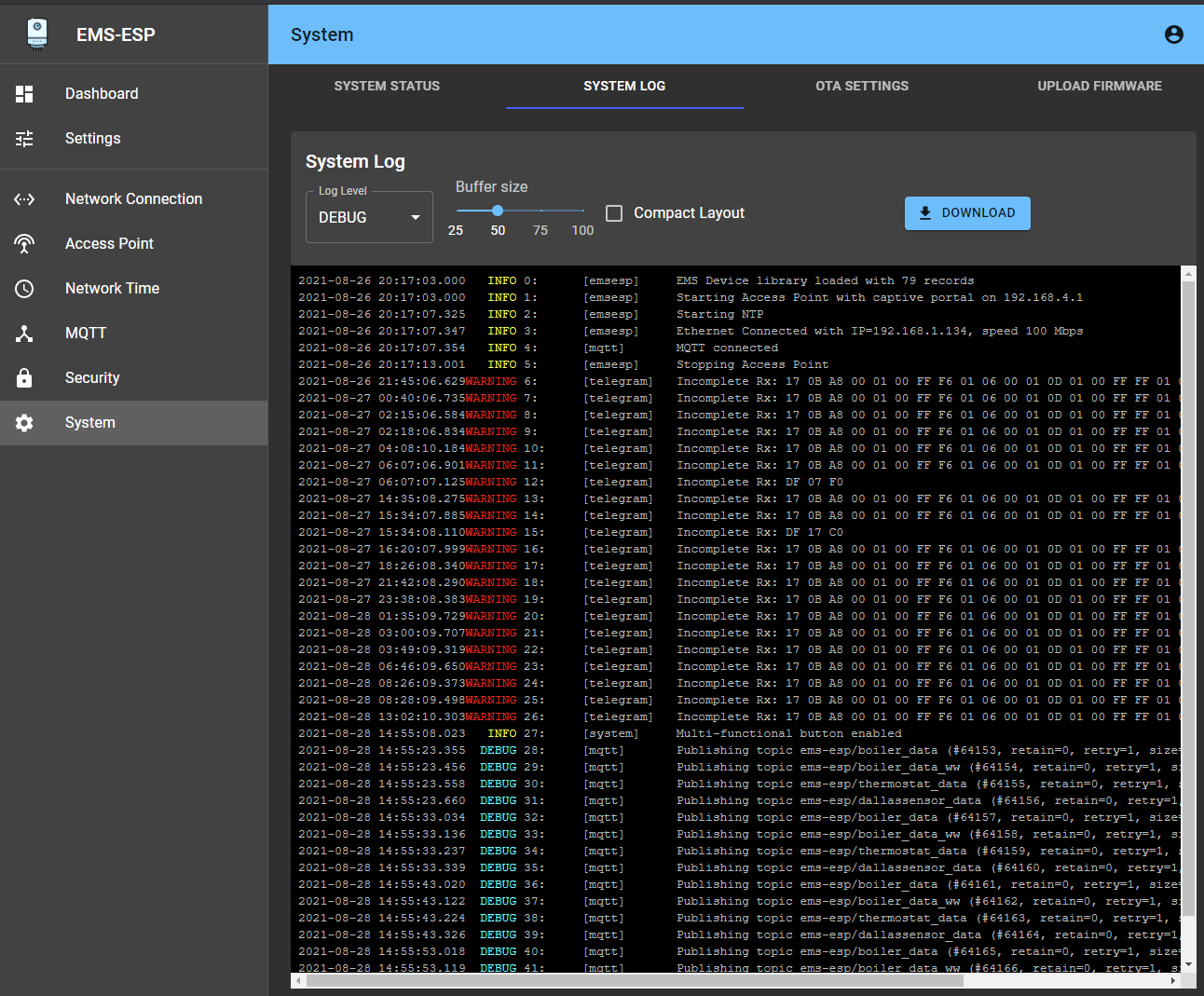Click the Security padlock icon
Screen dimensions: 1204x996
tap(24, 378)
